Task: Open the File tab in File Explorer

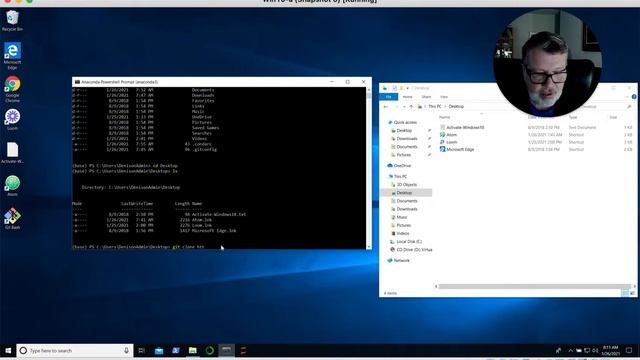Action: pos(389,97)
